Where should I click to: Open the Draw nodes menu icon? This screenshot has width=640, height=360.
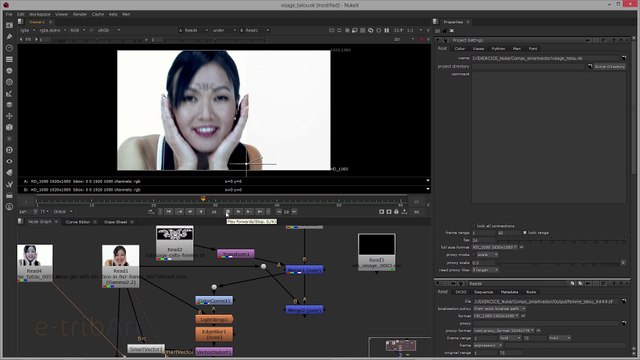pyautogui.click(x=9, y=36)
